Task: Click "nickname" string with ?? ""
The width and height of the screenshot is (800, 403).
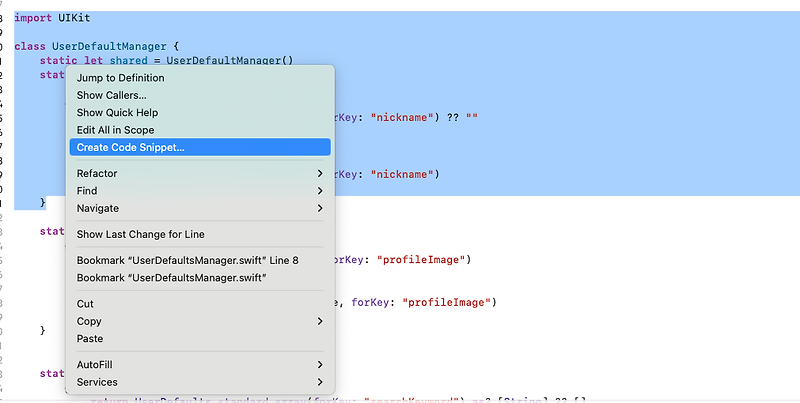Action: [402, 117]
